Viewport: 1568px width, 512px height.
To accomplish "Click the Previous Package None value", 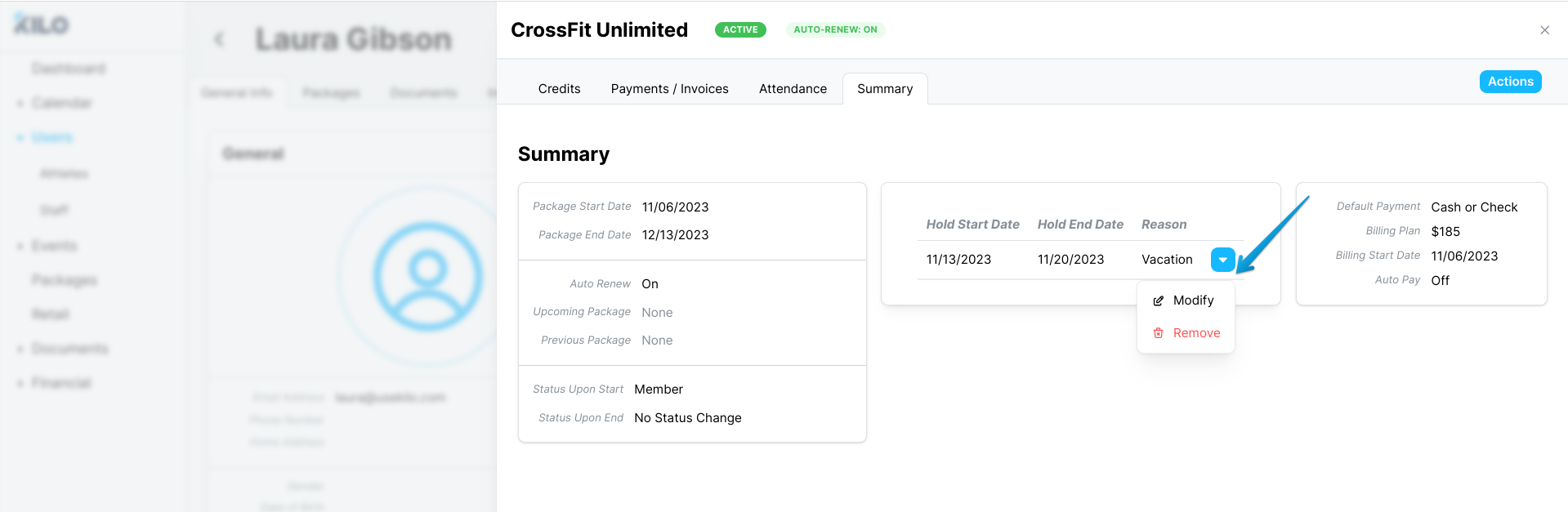I will [657, 341].
